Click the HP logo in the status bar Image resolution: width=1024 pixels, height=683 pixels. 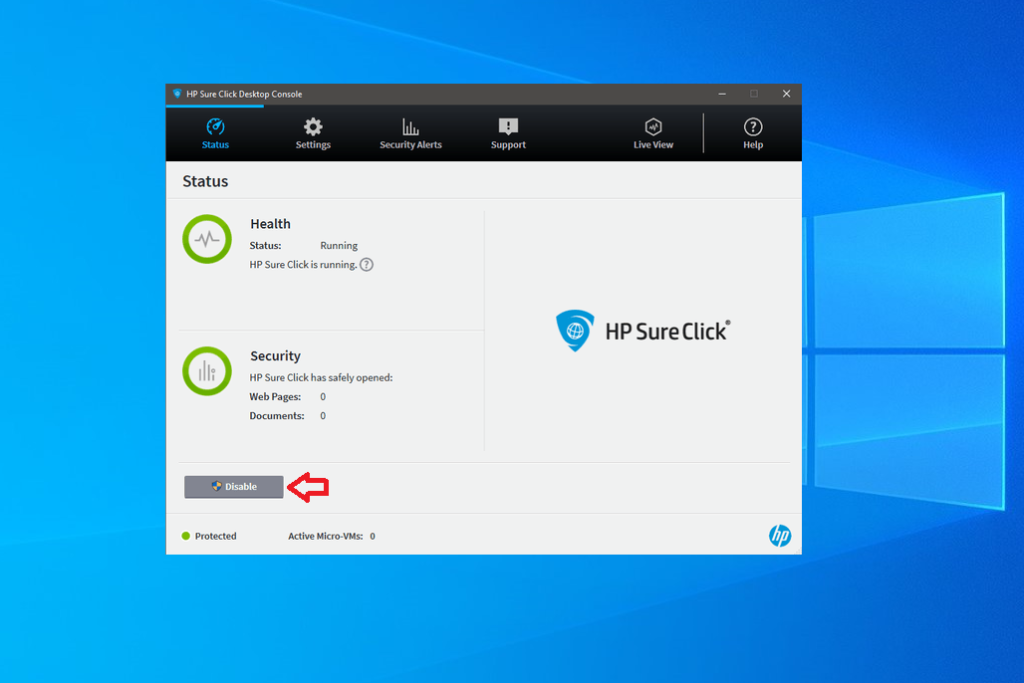[780, 535]
